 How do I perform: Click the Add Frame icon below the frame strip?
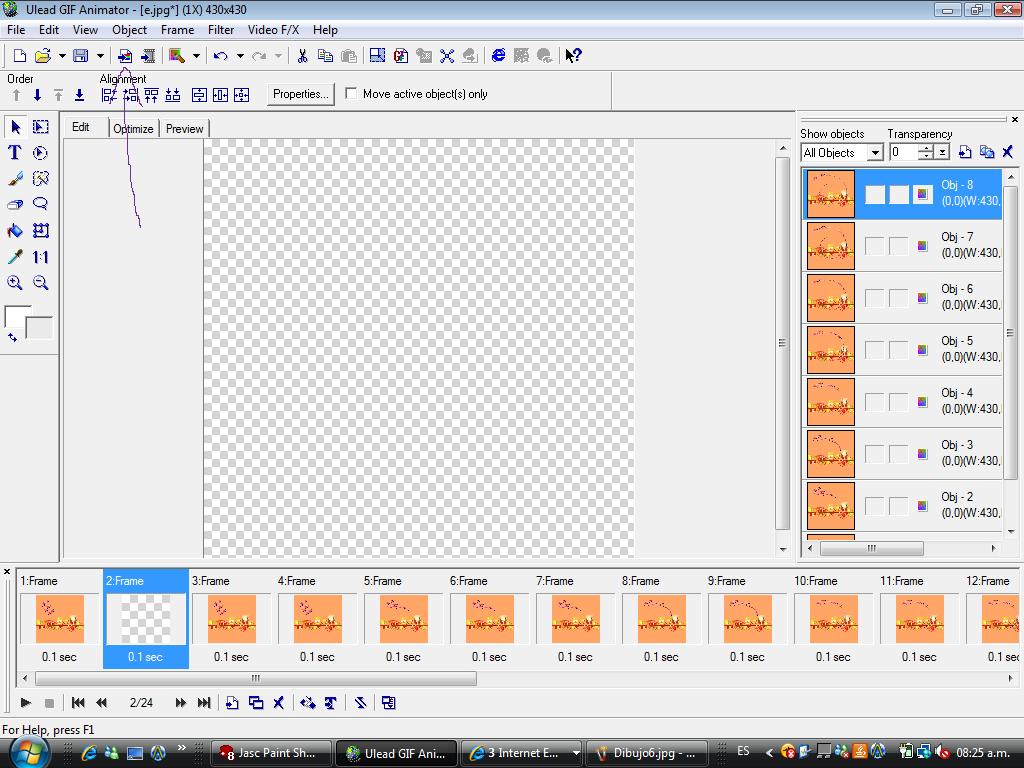[232, 703]
